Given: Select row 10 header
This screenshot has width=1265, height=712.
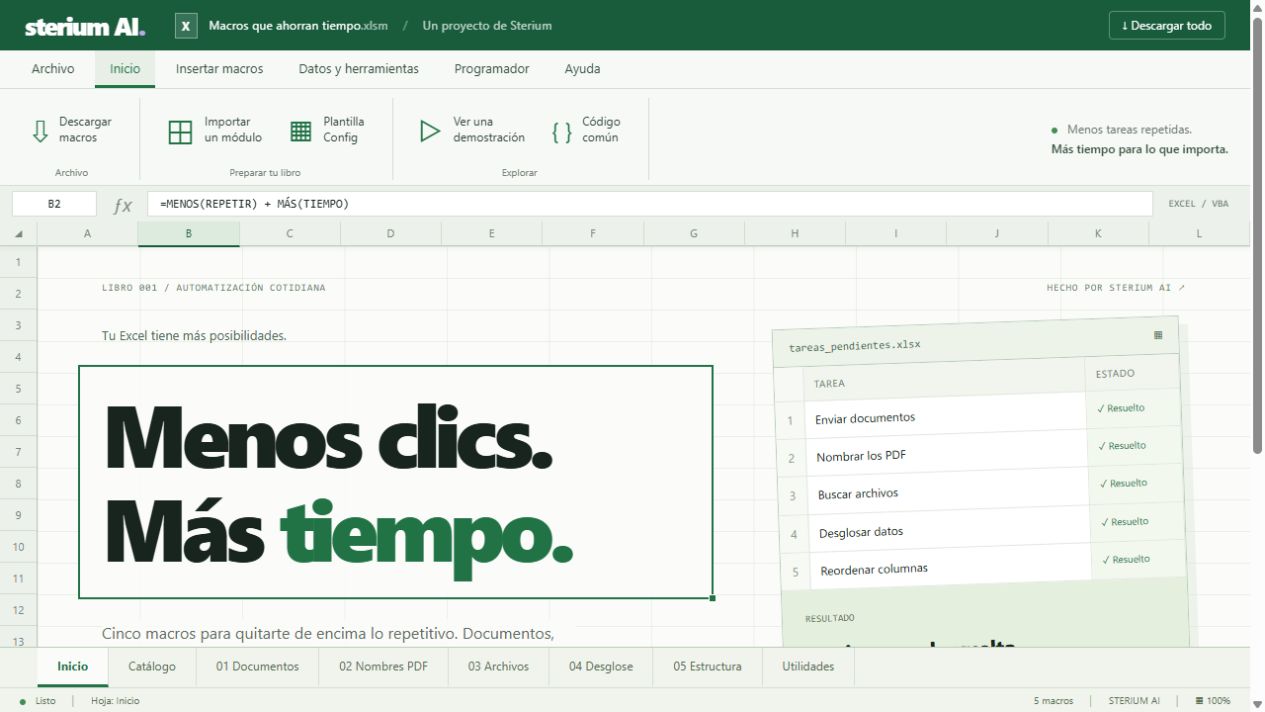Looking at the screenshot, I should 18,547.
